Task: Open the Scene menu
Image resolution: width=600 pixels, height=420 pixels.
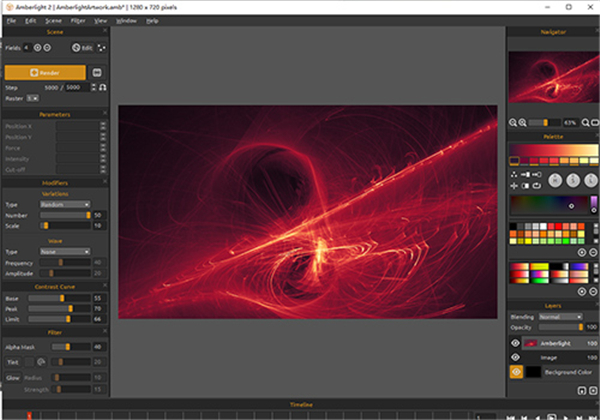Action: (53, 20)
